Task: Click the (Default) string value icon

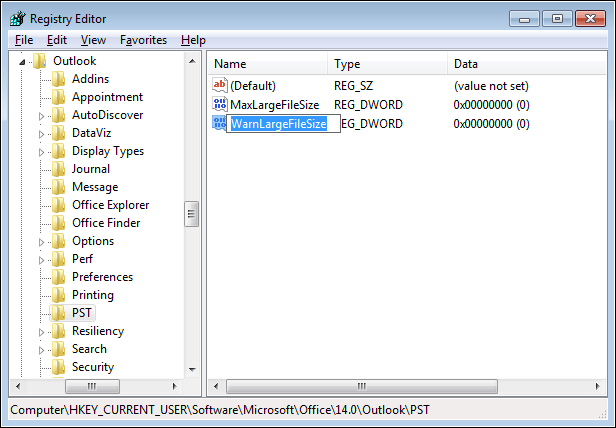Action: coord(220,85)
